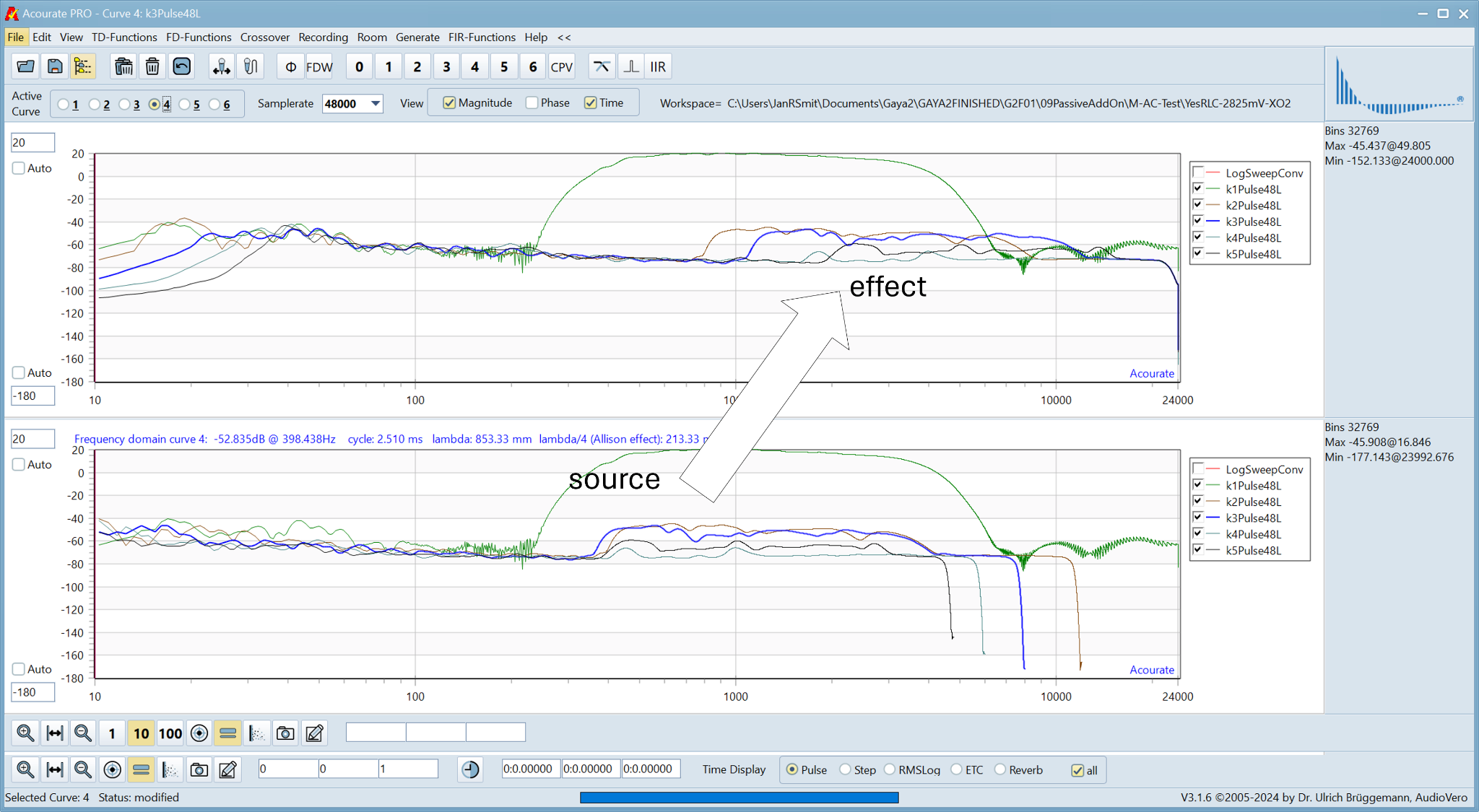Click the CPV toolbar button
1479x812 pixels.
[x=561, y=66]
